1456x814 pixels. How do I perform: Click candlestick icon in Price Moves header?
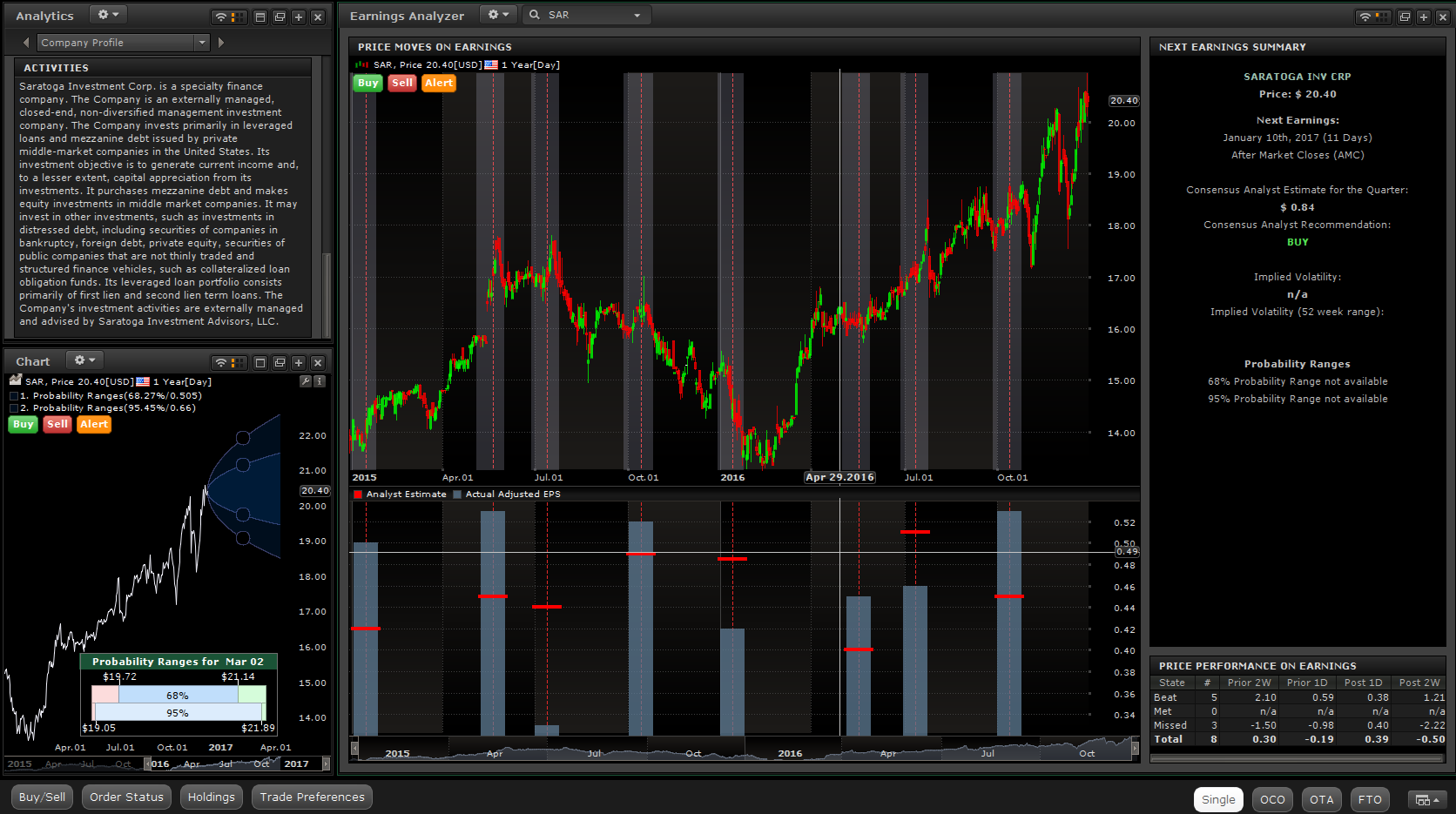point(361,64)
